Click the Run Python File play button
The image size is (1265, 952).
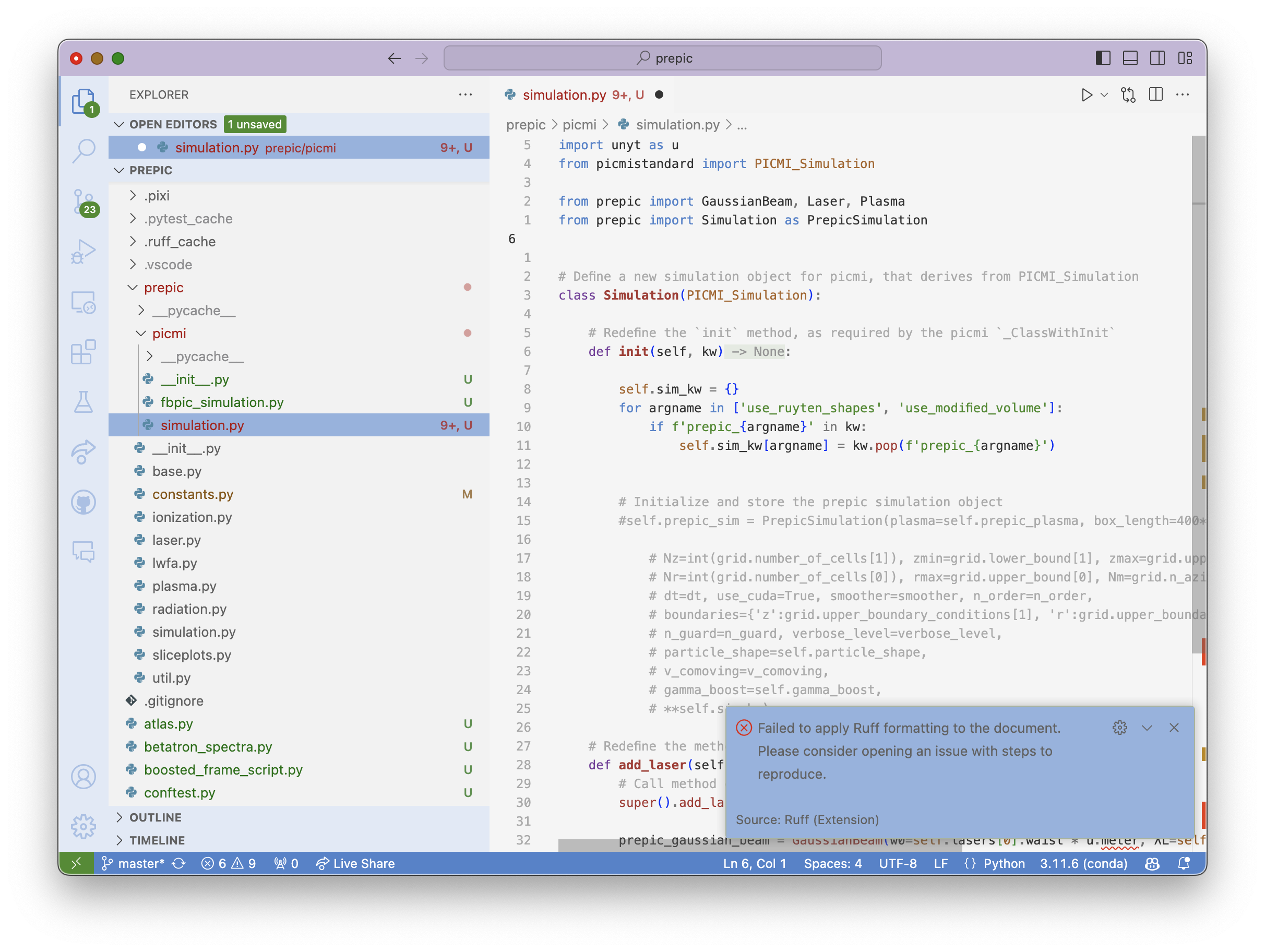click(x=1086, y=95)
